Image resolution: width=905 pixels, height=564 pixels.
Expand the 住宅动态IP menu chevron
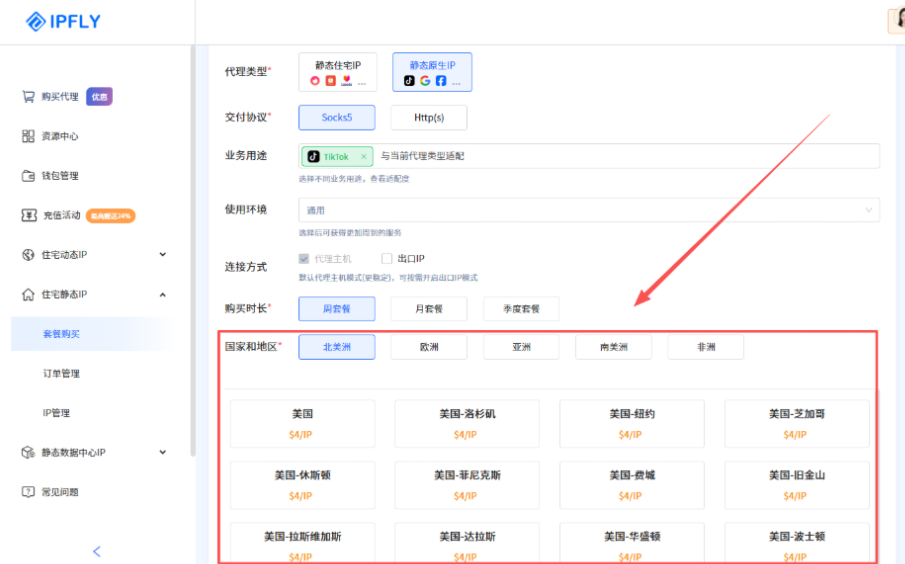pos(163,255)
